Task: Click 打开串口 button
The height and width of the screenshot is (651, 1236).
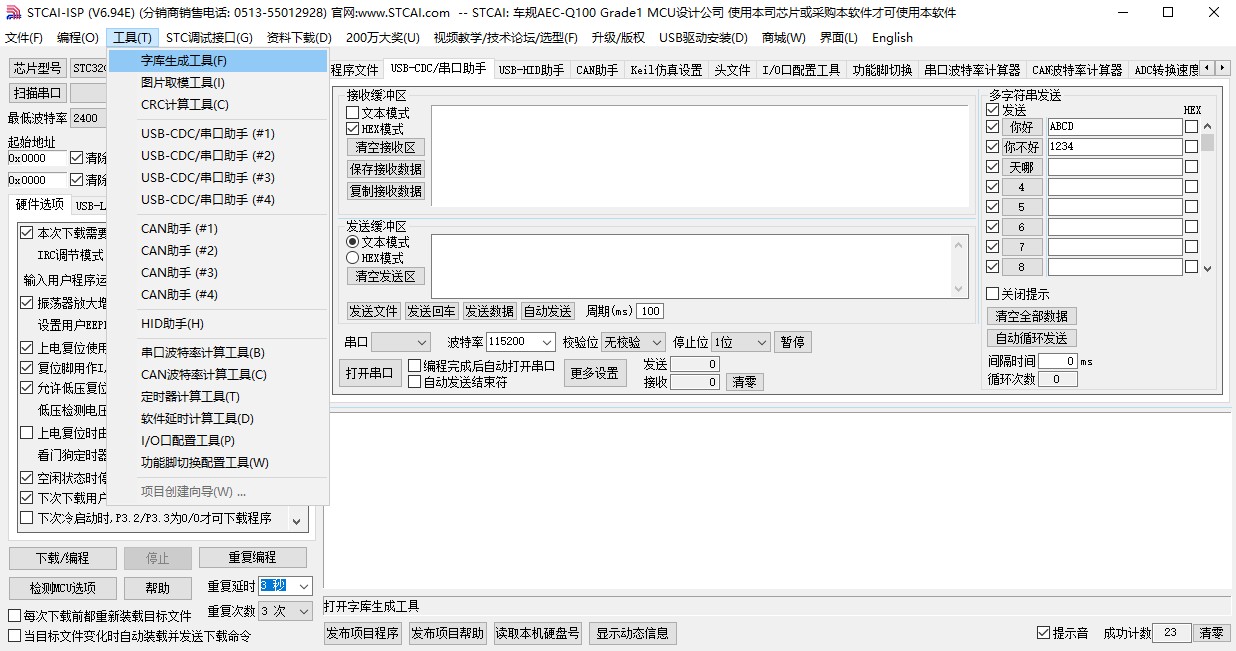Action: pyautogui.click(x=370, y=373)
